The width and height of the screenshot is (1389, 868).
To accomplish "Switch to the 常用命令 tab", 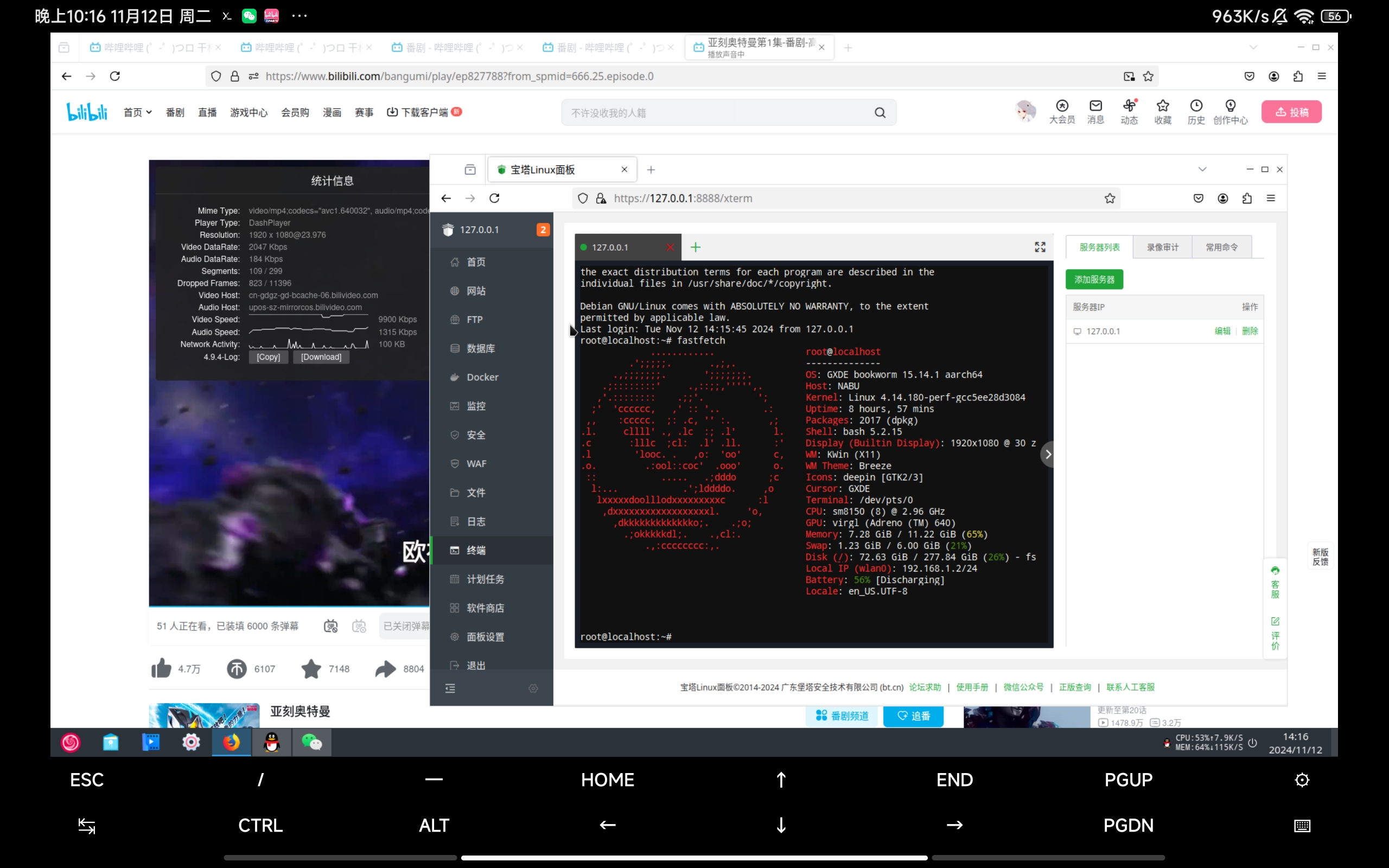I will click(x=1221, y=247).
